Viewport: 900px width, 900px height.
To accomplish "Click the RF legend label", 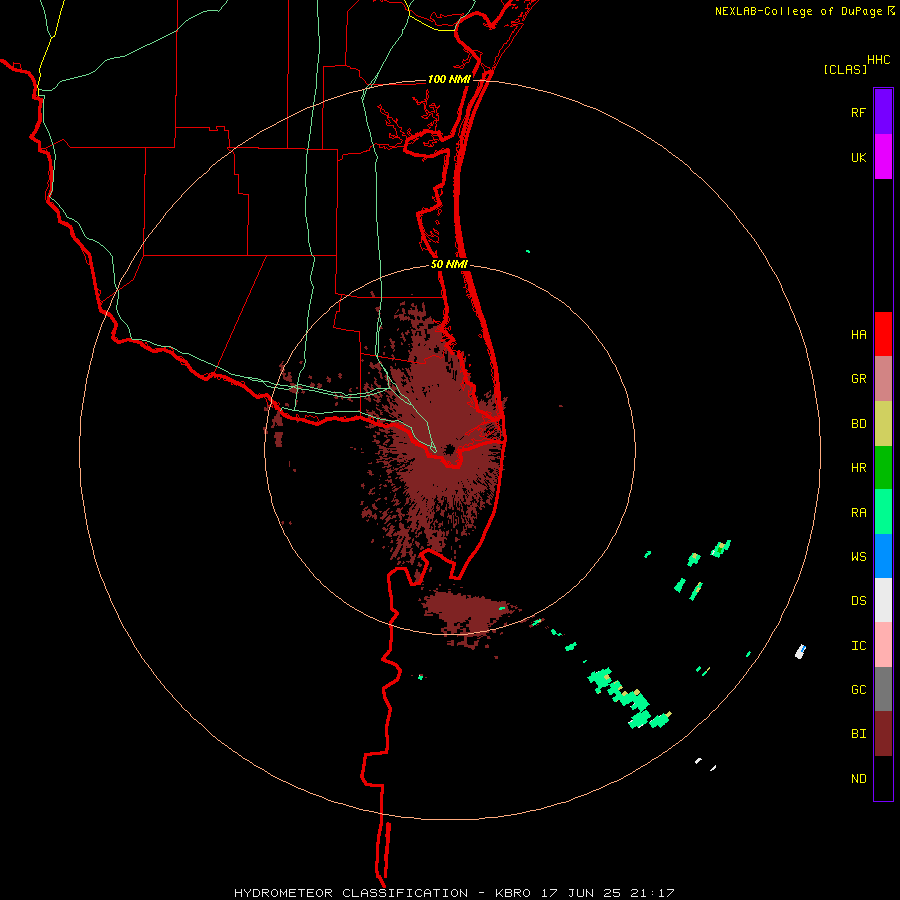I will click(x=858, y=112).
